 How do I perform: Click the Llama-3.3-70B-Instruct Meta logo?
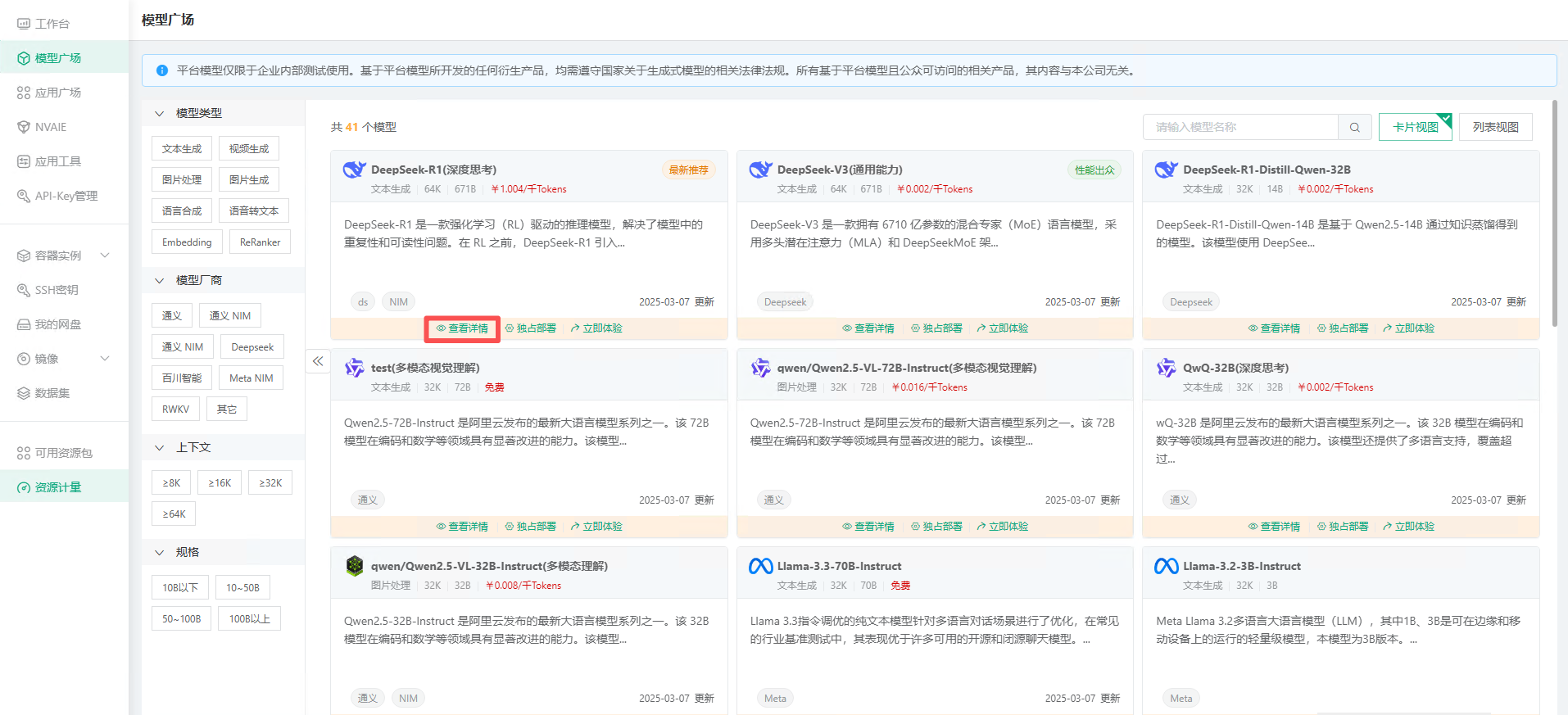(760, 566)
